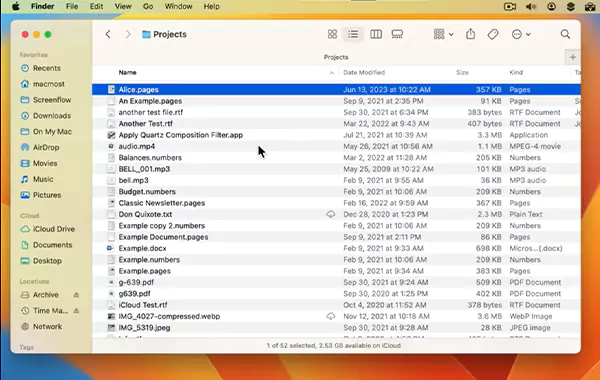
Task: Open the Window menu
Action: pos(178,7)
